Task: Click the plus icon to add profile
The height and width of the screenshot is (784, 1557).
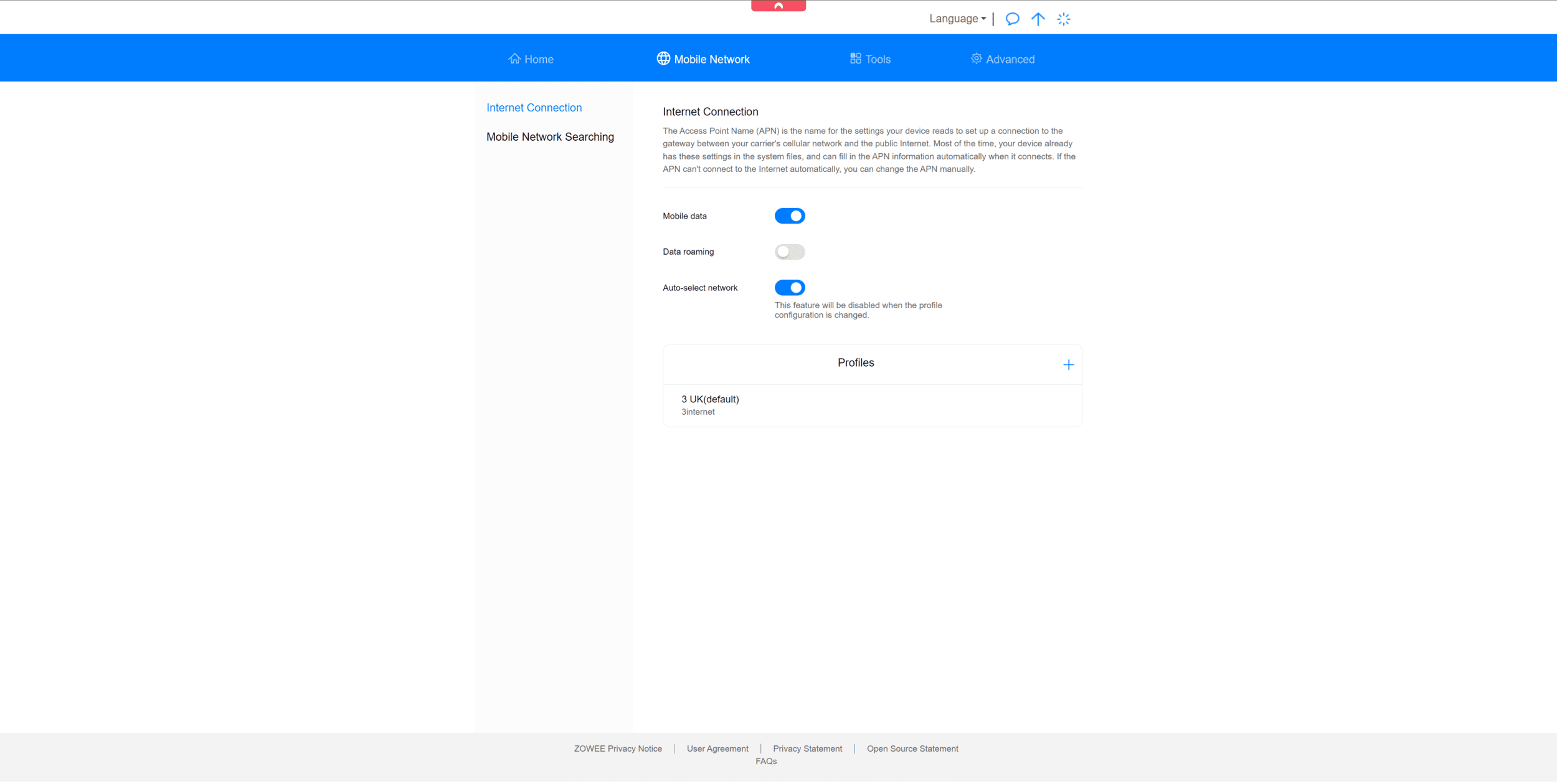Action: pos(1068,365)
